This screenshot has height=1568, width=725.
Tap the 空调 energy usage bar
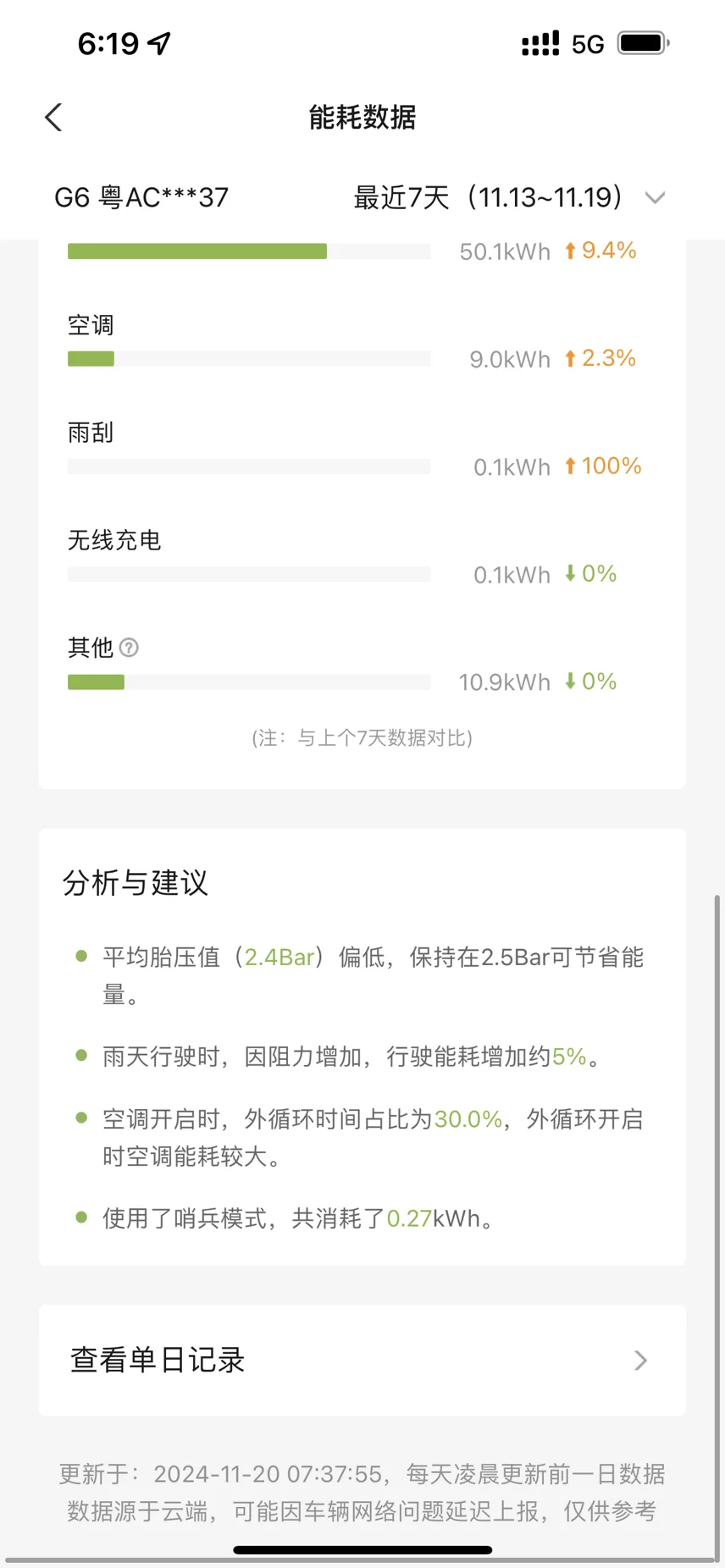pos(249,359)
